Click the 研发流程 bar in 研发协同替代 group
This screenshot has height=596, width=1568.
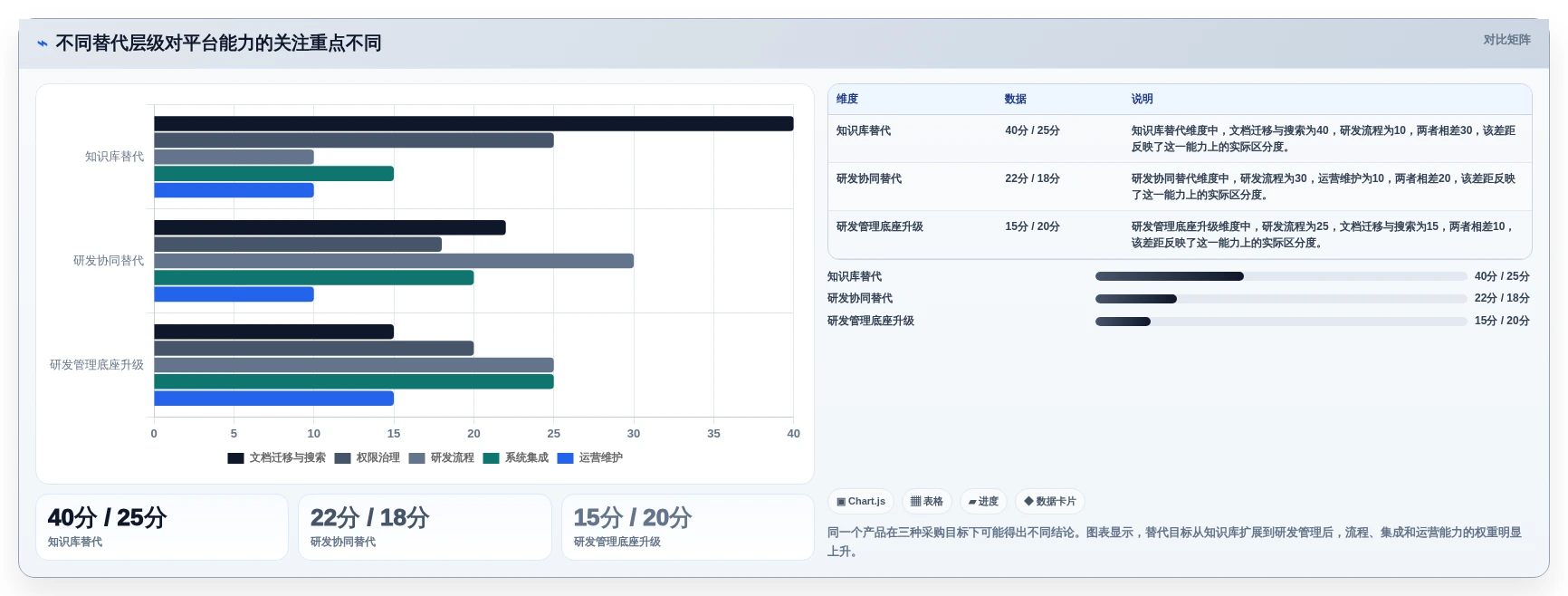[394, 261]
